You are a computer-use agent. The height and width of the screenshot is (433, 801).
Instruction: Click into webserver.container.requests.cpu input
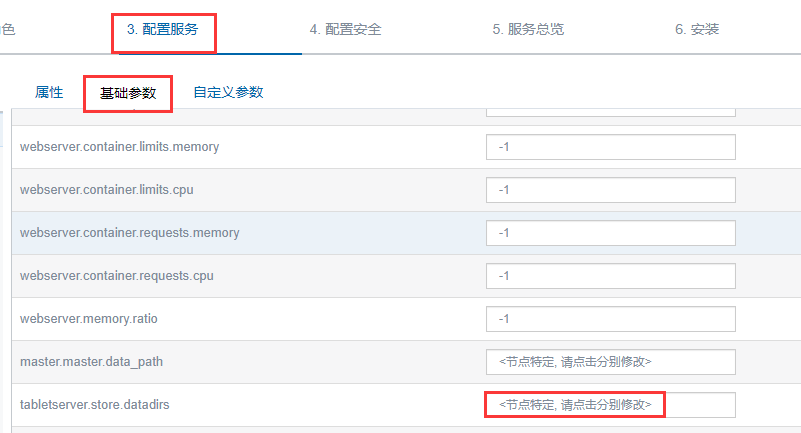tap(610, 276)
